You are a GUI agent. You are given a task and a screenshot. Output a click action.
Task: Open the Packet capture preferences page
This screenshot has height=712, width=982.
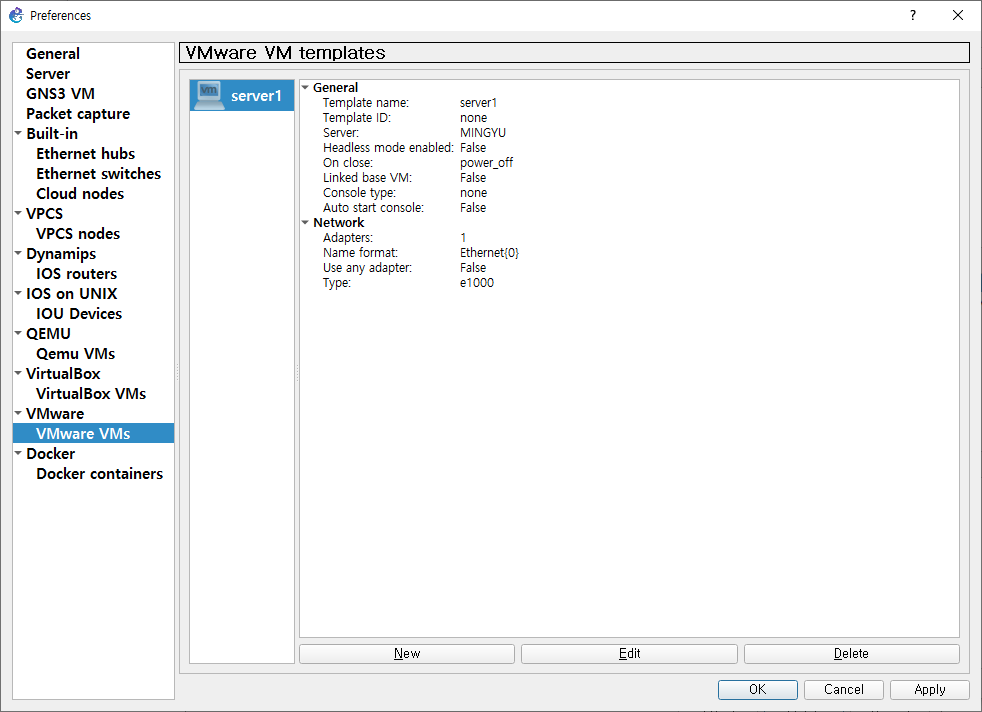pos(78,114)
